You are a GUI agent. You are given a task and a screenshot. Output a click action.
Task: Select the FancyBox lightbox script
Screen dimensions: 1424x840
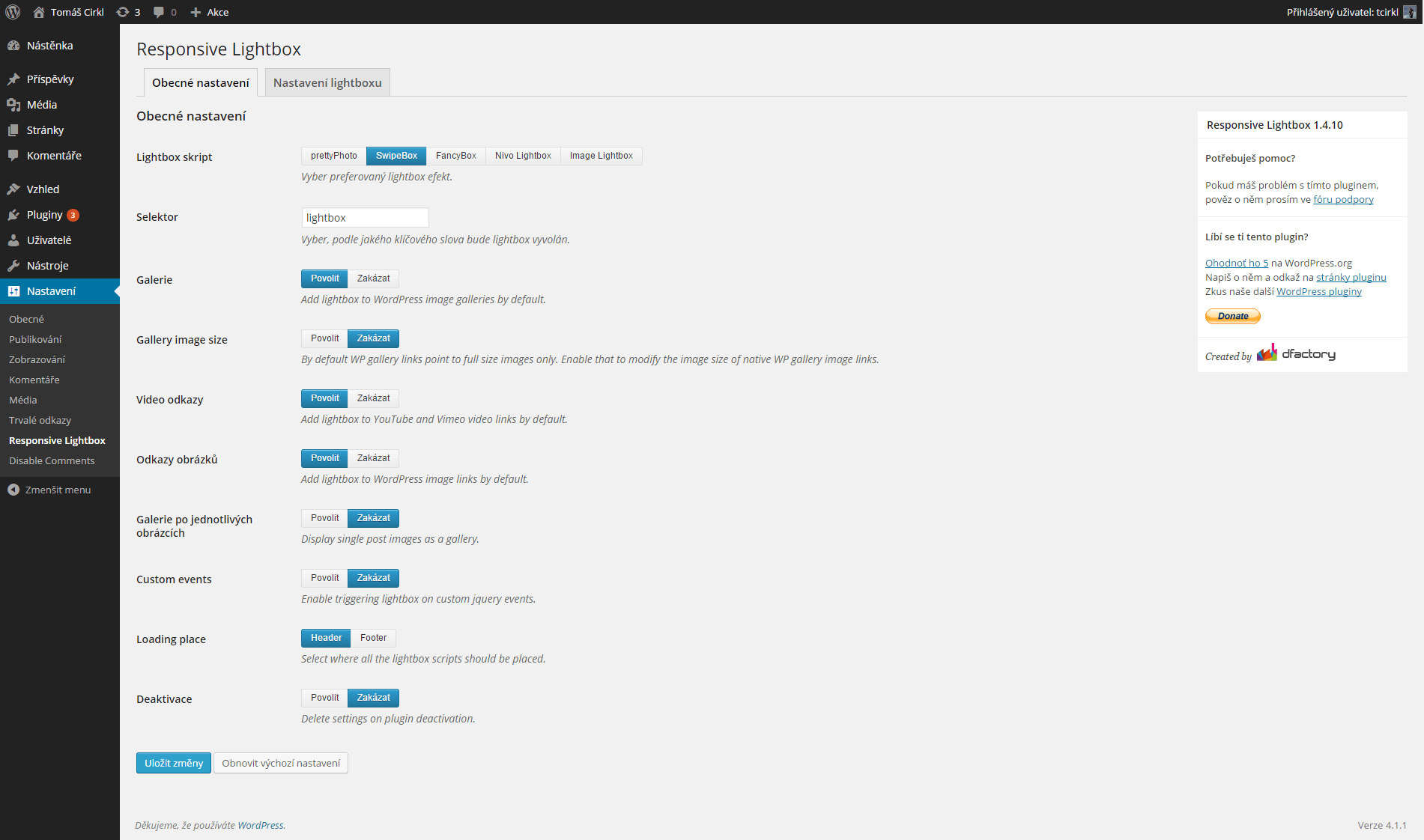(x=455, y=156)
